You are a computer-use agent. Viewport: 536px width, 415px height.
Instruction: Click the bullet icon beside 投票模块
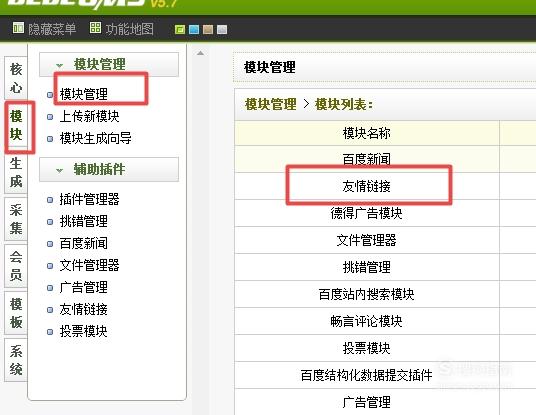tap(50, 332)
